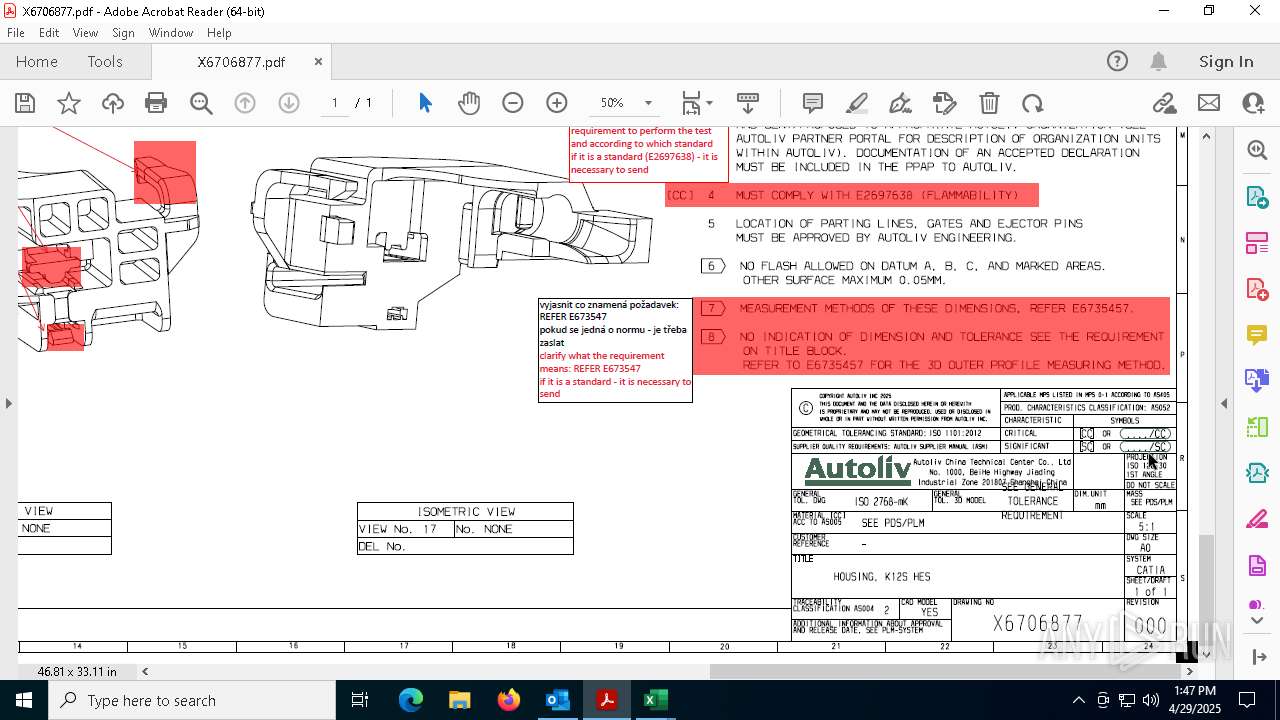Open the File menu
1280x720 pixels.
[16, 33]
